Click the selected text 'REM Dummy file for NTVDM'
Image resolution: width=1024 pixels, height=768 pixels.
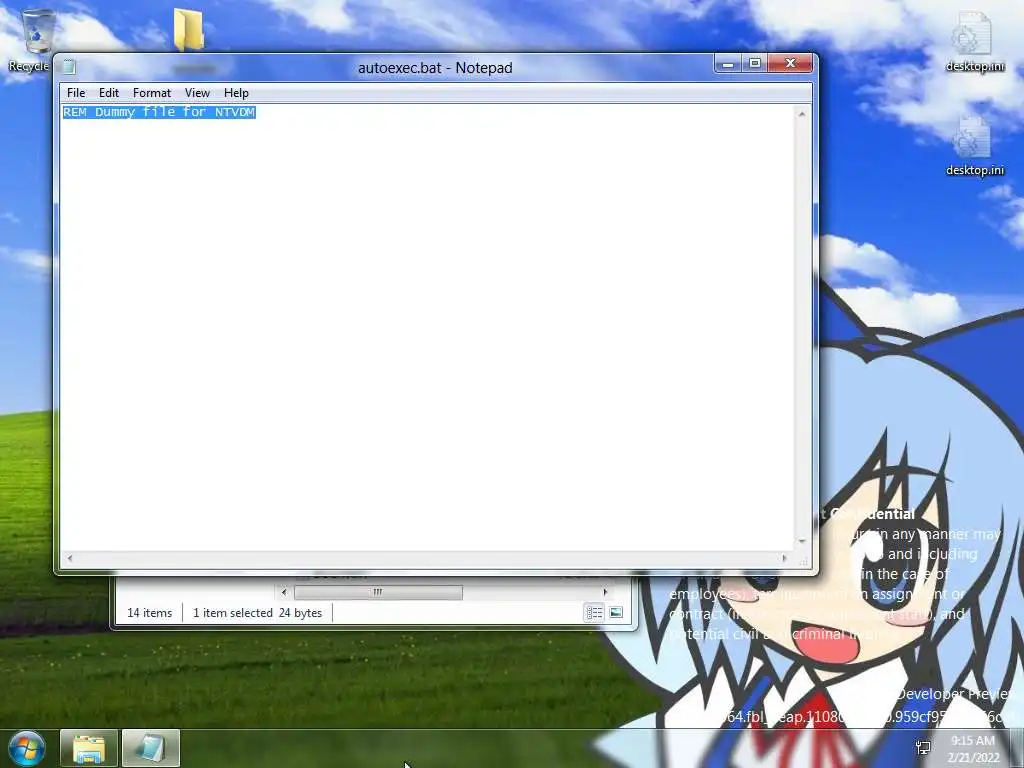point(159,112)
